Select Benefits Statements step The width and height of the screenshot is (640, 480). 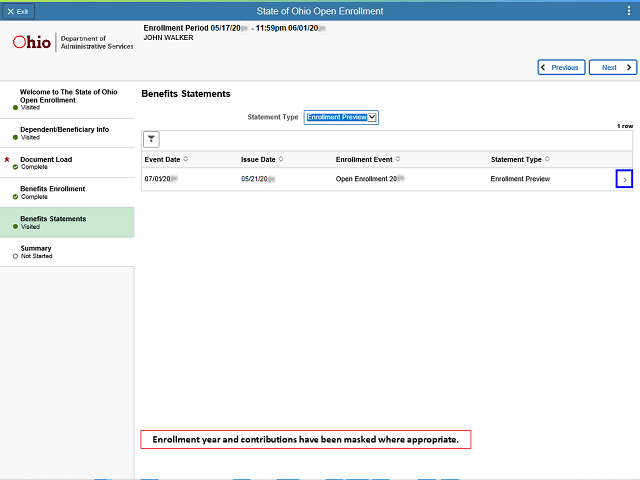[67, 222]
